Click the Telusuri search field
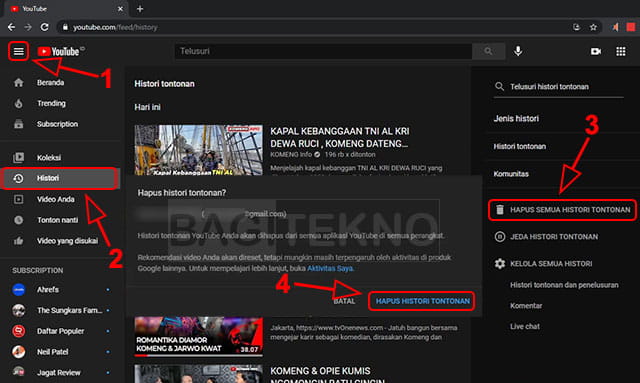The width and height of the screenshot is (640, 383). click(323, 51)
